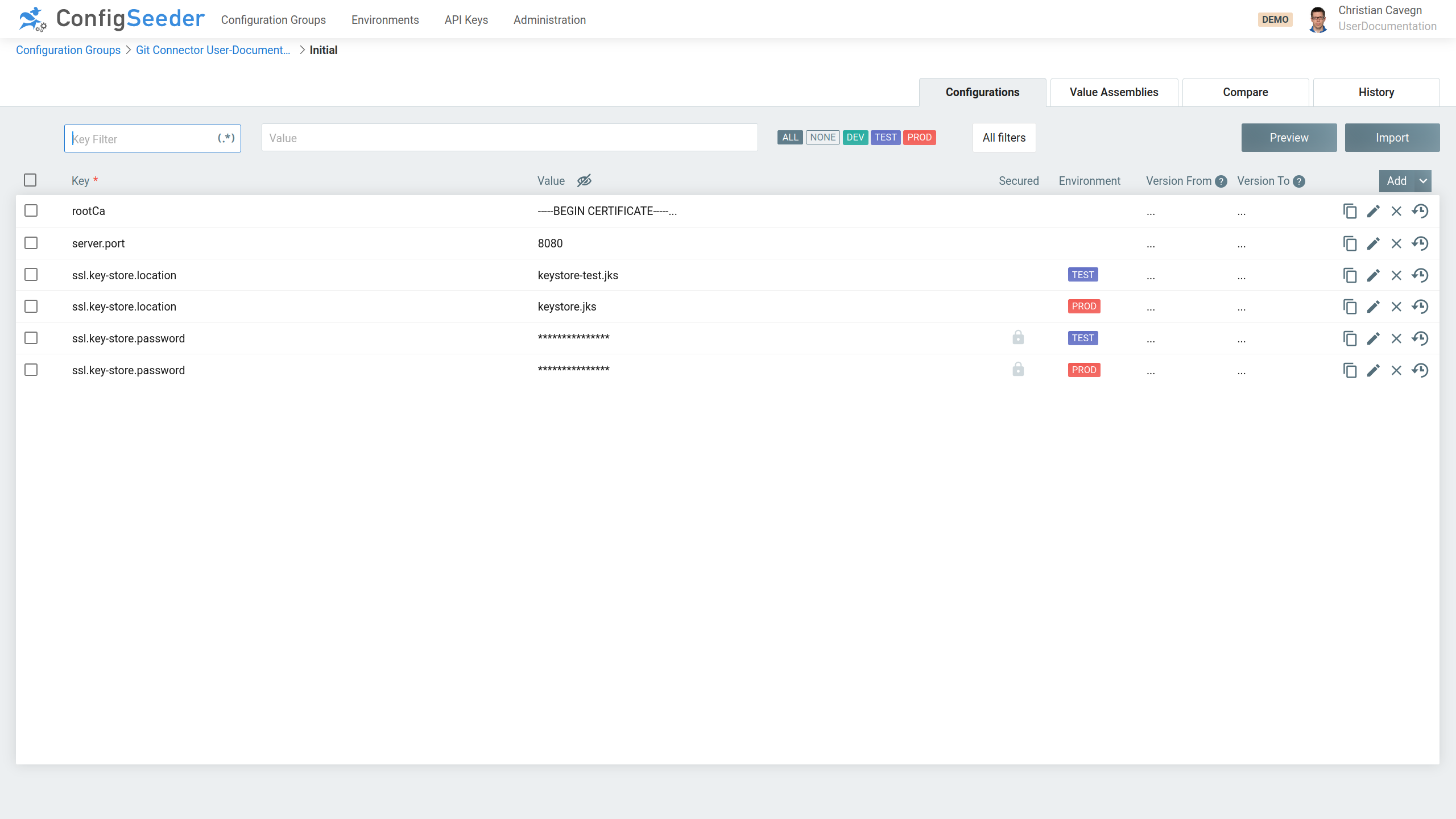1456x819 pixels.
Task: Switch to the Value Assemblies tab
Action: coord(1114,92)
